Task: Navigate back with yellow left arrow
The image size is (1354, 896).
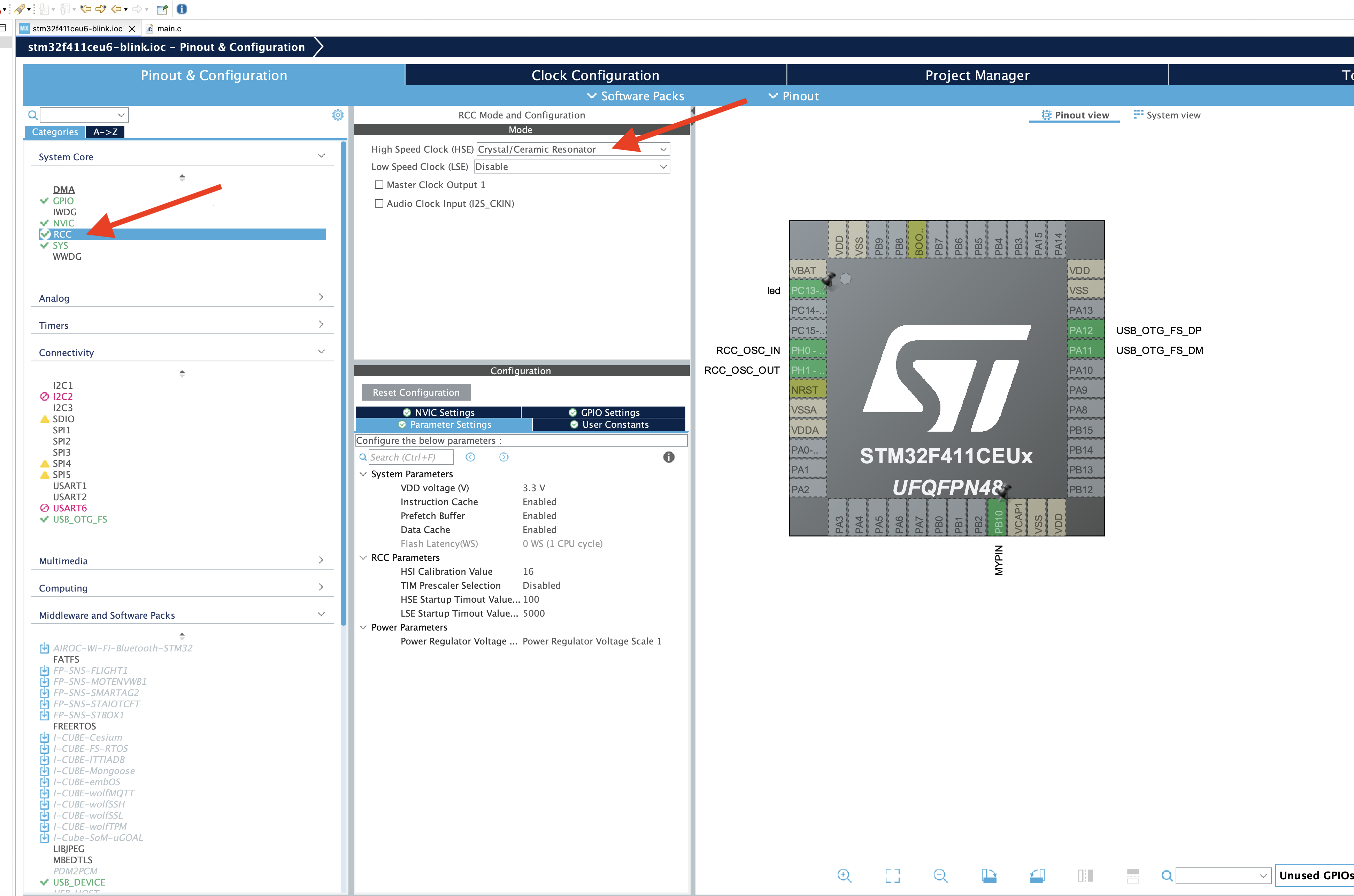Action: (x=116, y=9)
